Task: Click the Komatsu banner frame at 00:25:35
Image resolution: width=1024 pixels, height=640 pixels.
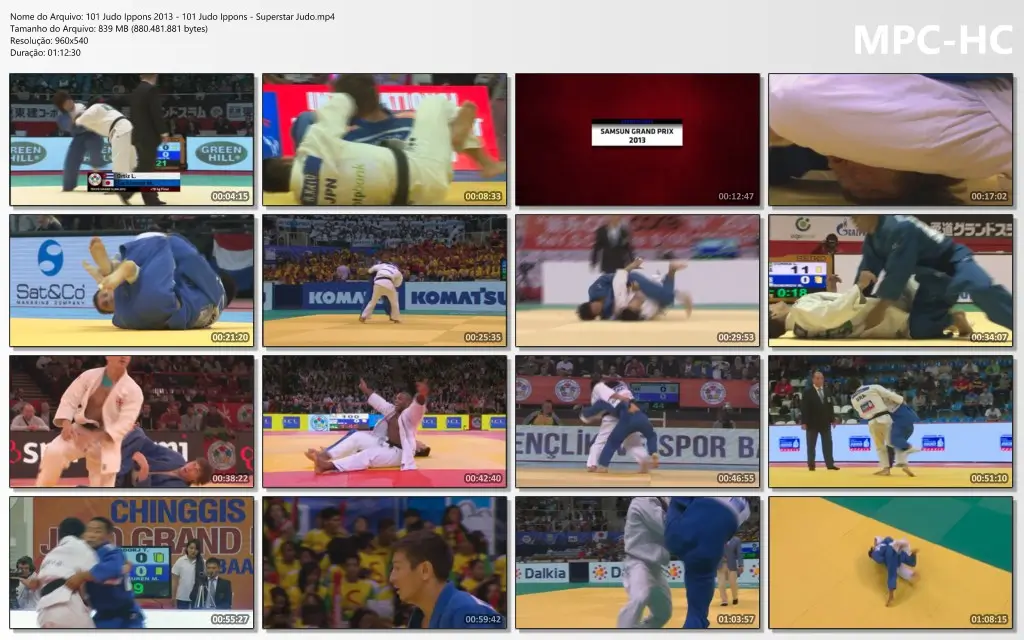Action: [385, 280]
